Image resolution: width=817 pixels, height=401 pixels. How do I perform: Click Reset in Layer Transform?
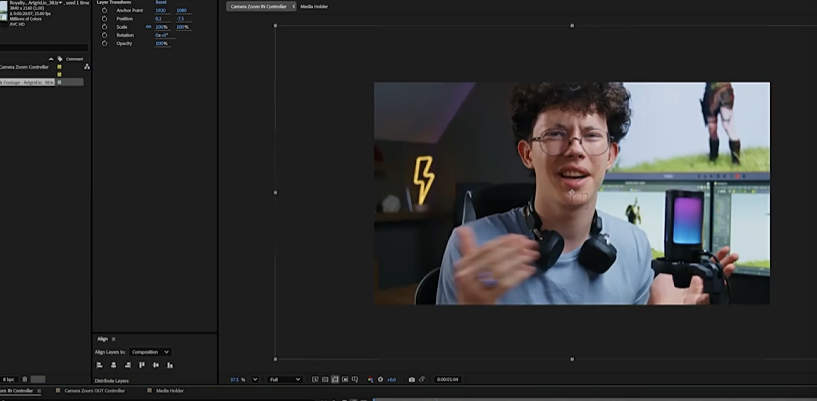(161, 2)
